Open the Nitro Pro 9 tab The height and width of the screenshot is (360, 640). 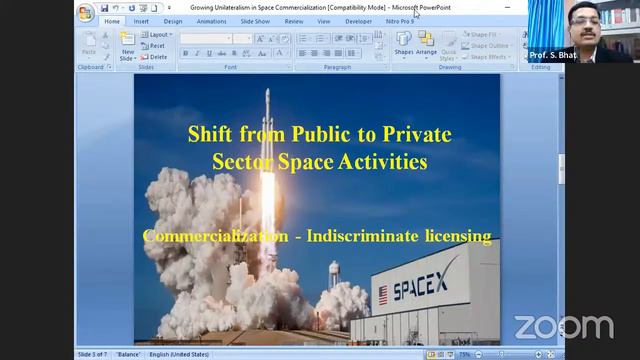point(400,21)
